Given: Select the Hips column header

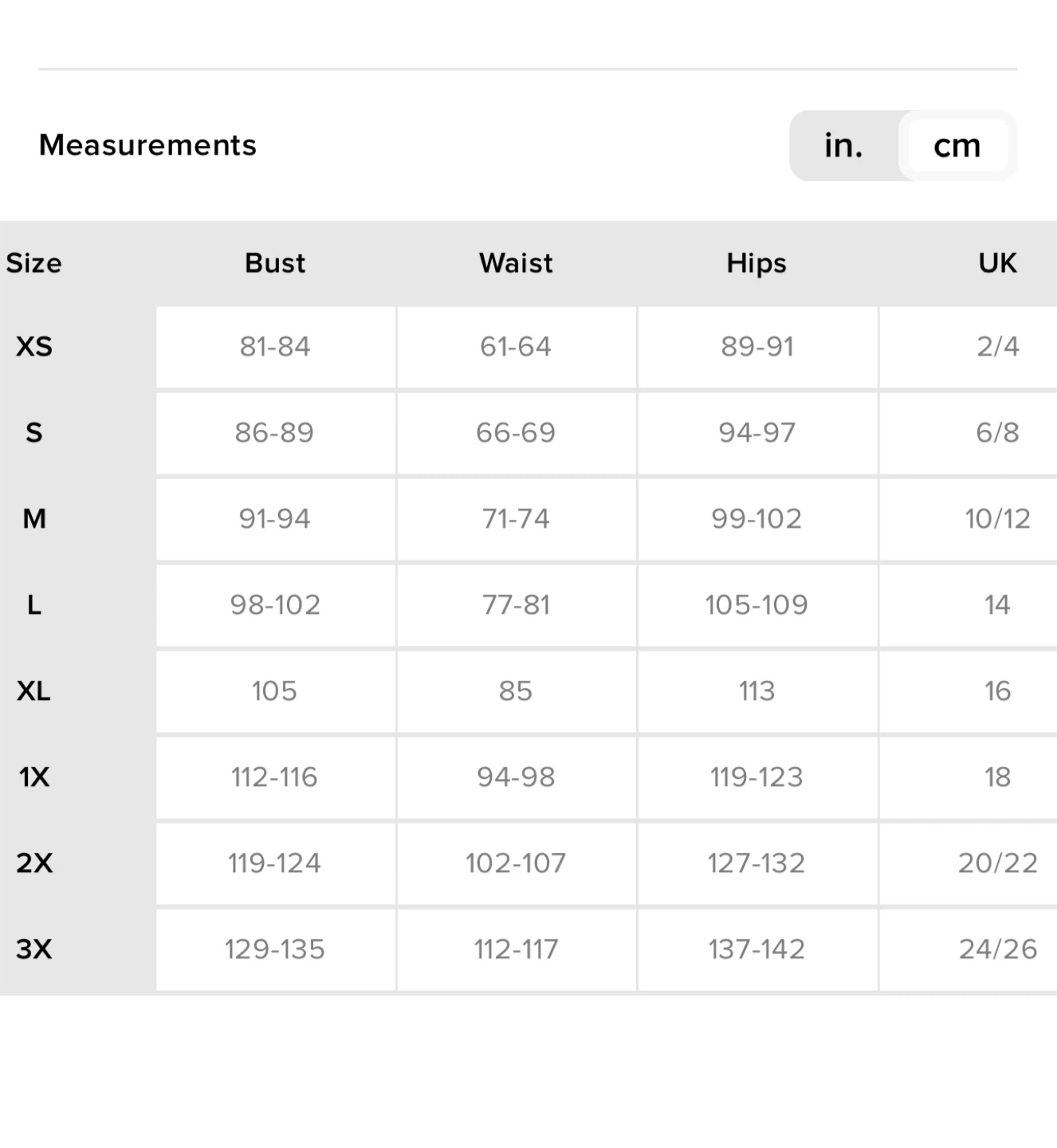Looking at the screenshot, I should click(x=756, y=263).
